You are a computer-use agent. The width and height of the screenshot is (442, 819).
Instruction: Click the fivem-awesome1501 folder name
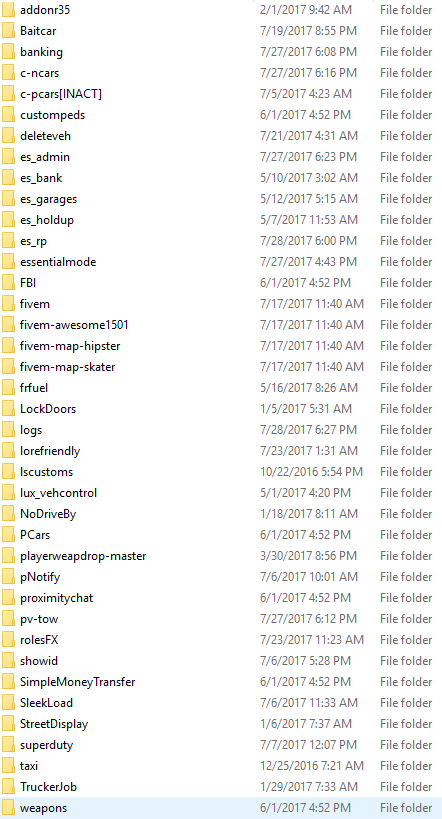tap(74, 325)
